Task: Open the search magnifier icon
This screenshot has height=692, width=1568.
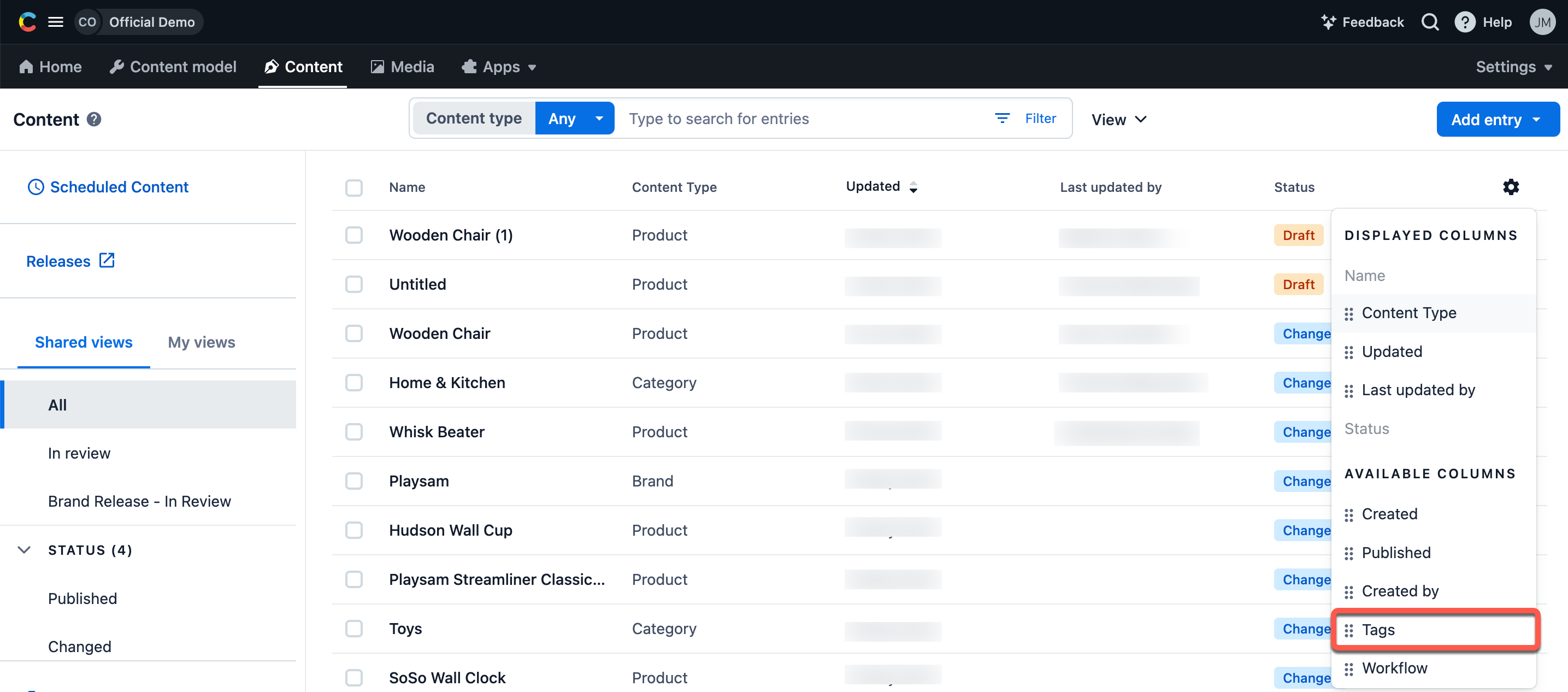Action: pyautogui.click(x=1430, y=22)
